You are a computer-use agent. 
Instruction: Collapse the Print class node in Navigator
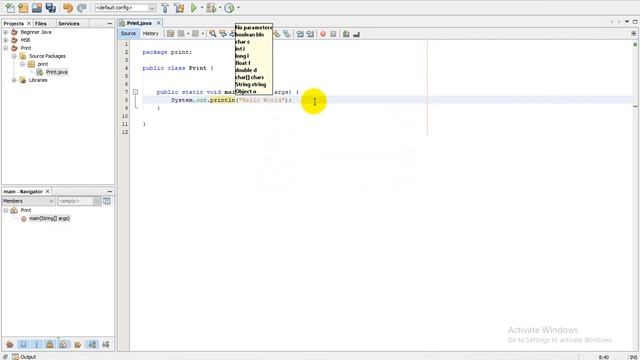pos(6,210)
